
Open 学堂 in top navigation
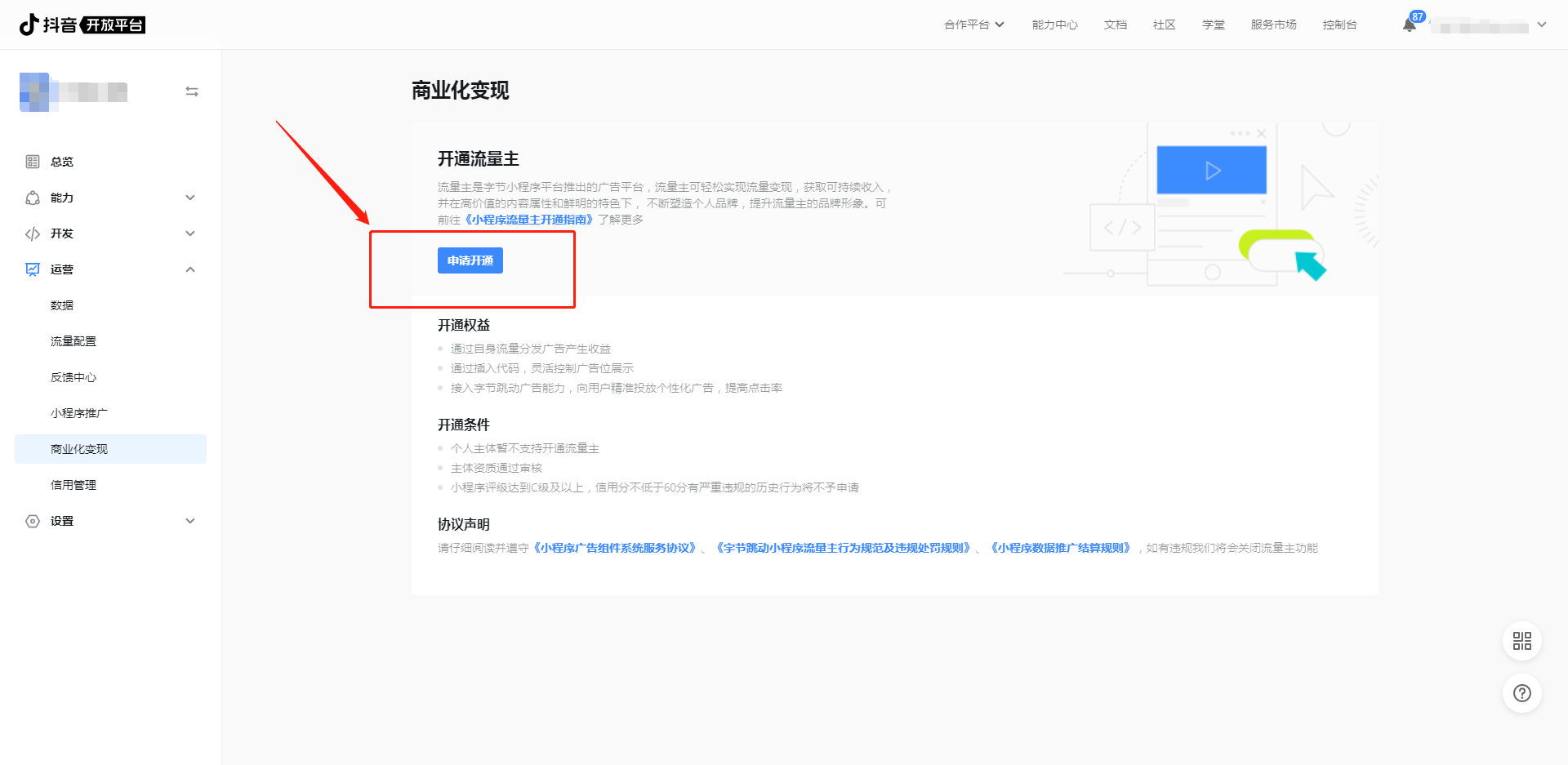(1214, 24)
